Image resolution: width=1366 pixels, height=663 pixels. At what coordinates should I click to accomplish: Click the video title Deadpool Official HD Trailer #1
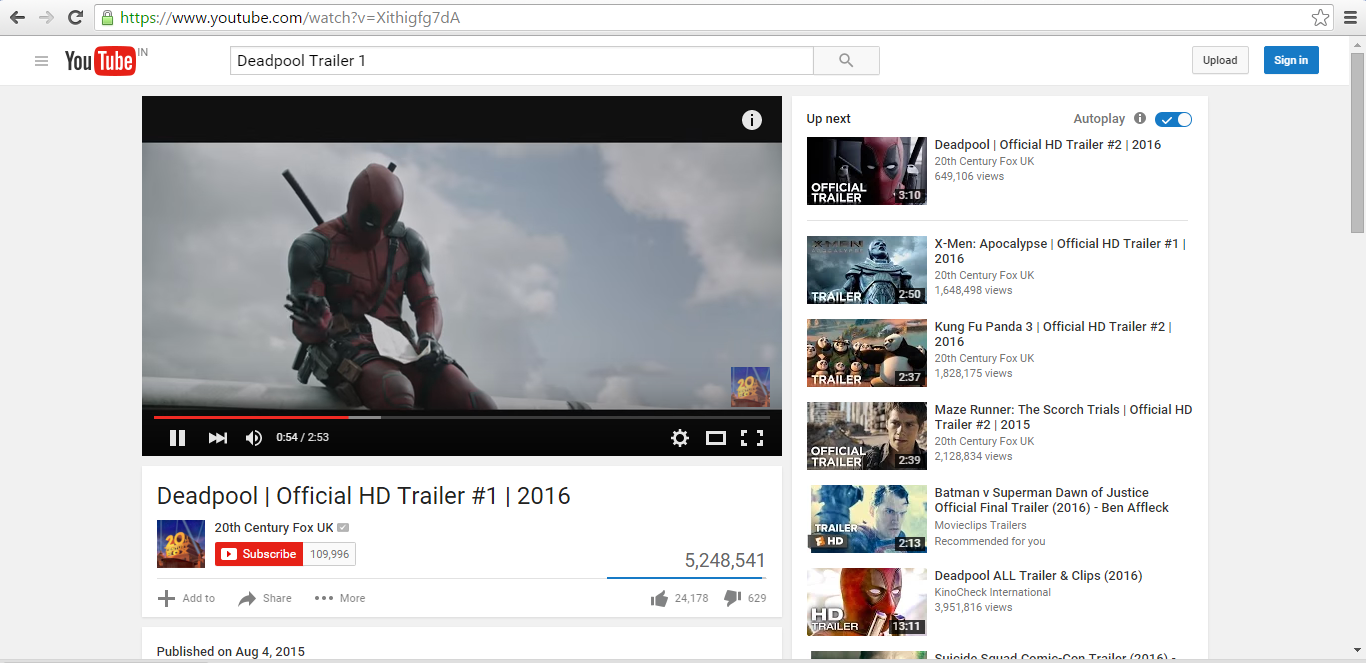coord(364,496)
